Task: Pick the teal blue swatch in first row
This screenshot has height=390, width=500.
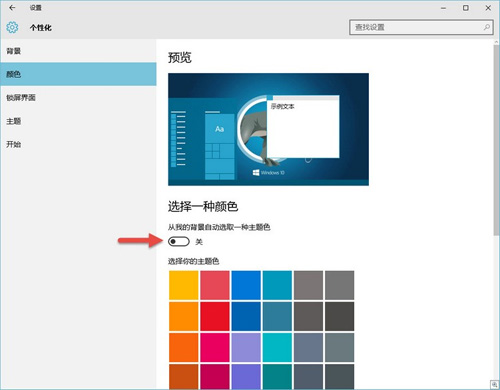Action: [x=277, y=285]
